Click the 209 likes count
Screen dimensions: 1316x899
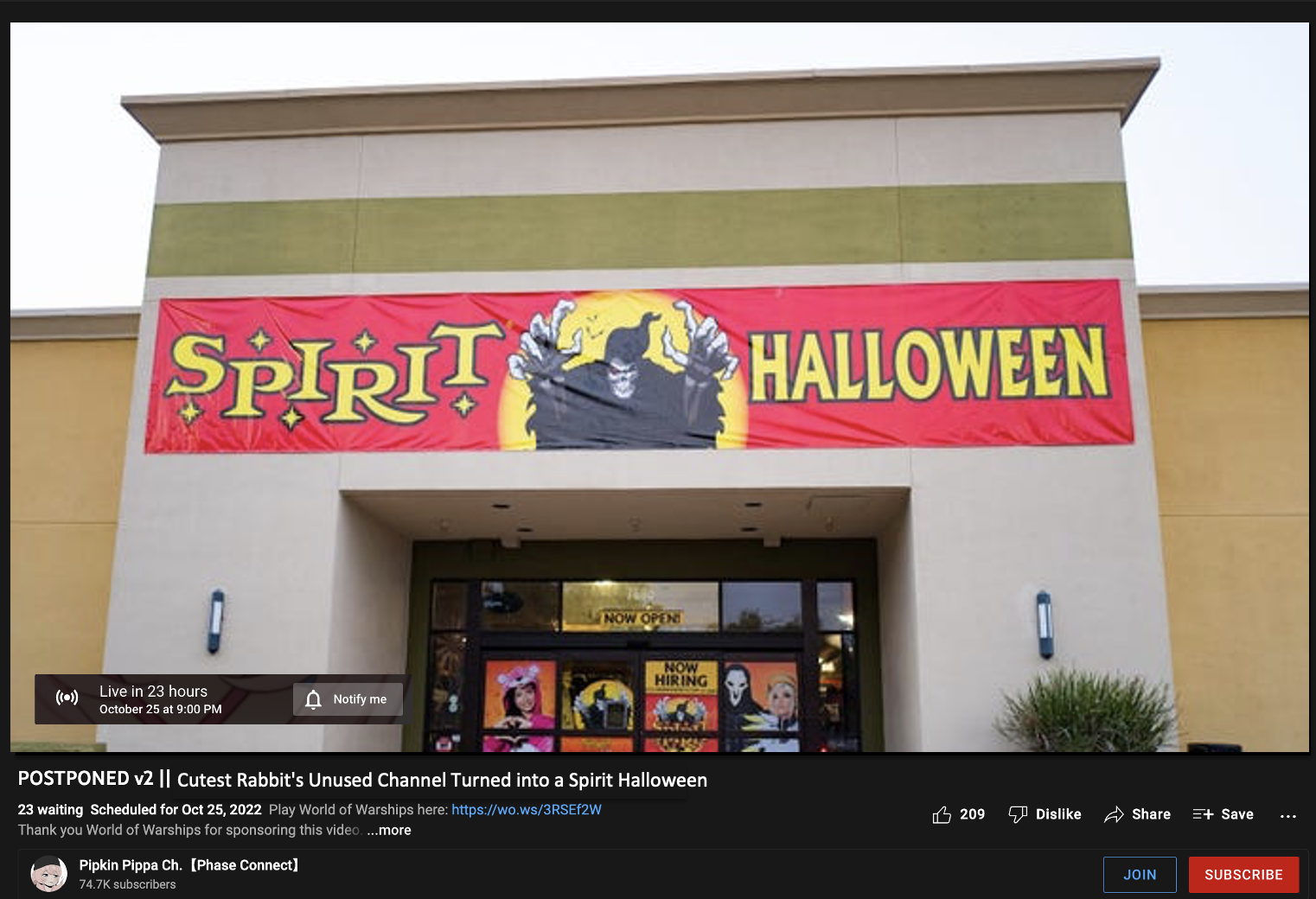pyautogui.click(x=972, y=814)
